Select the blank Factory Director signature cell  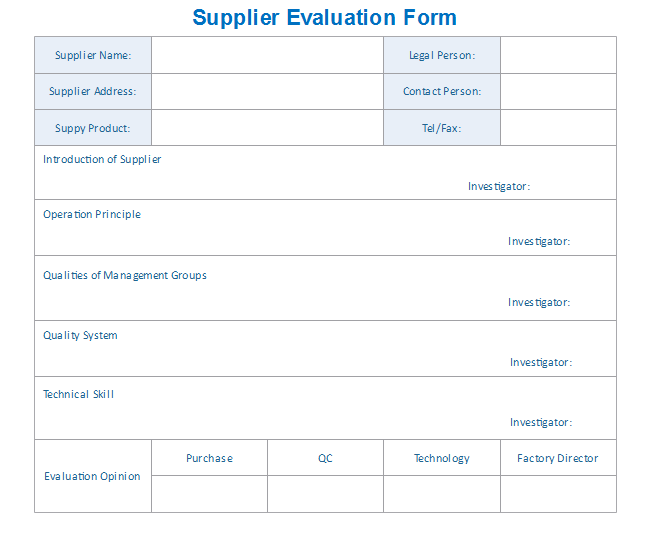coord(558,494)
